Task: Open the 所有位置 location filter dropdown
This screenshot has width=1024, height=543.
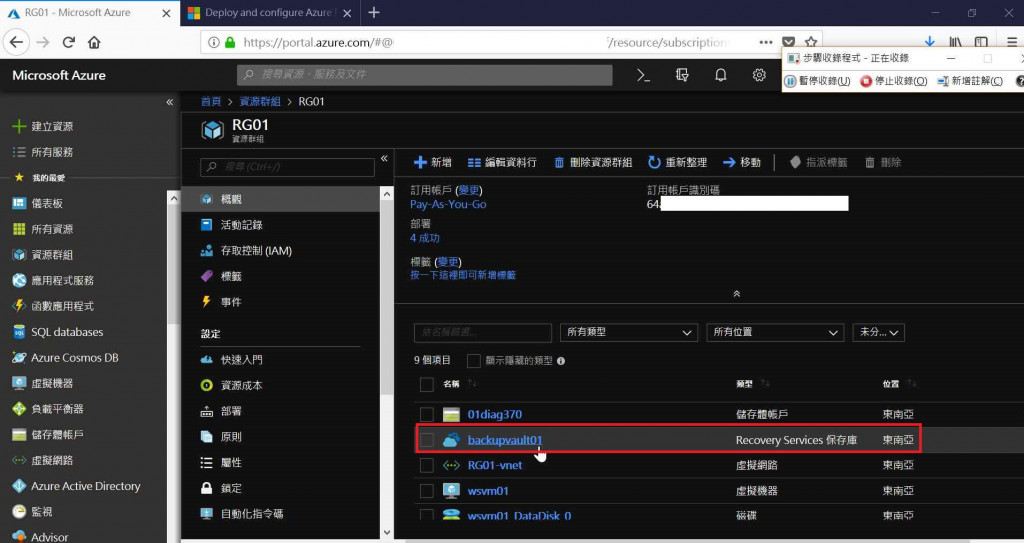Action: point(775,333)
